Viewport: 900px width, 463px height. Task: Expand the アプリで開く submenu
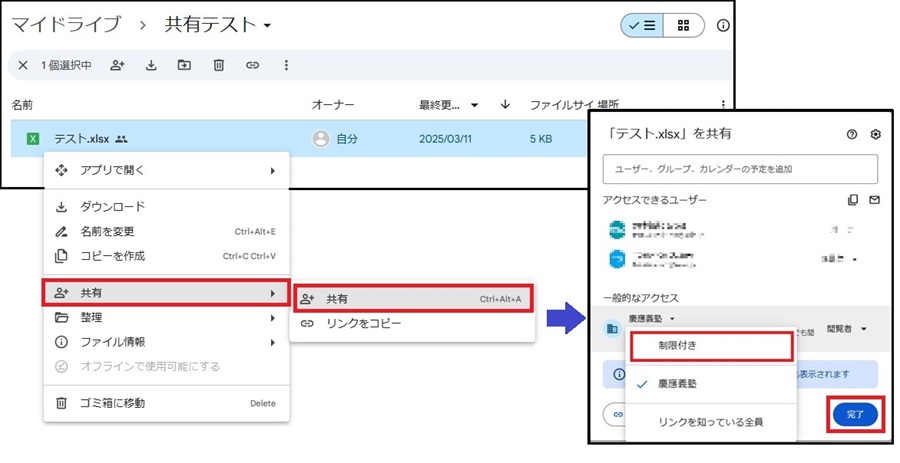(x=165, y=171)
